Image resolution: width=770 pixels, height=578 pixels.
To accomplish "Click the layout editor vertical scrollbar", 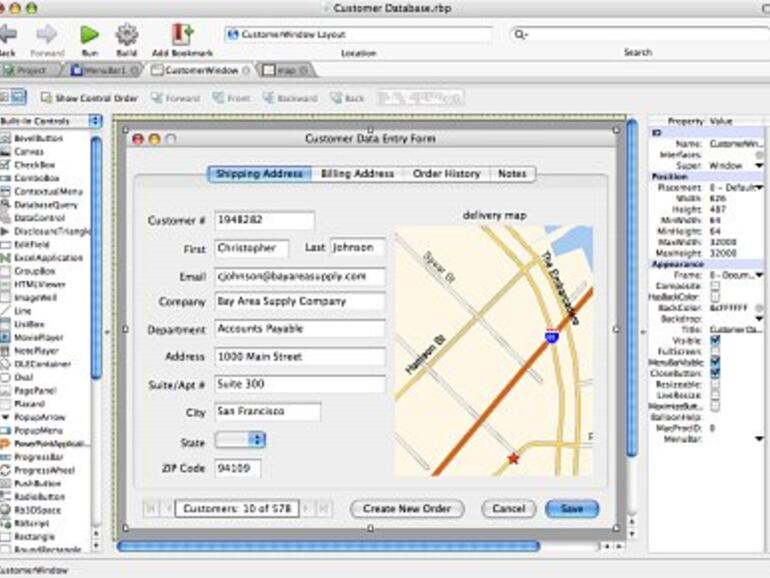I will pos(632,287).
